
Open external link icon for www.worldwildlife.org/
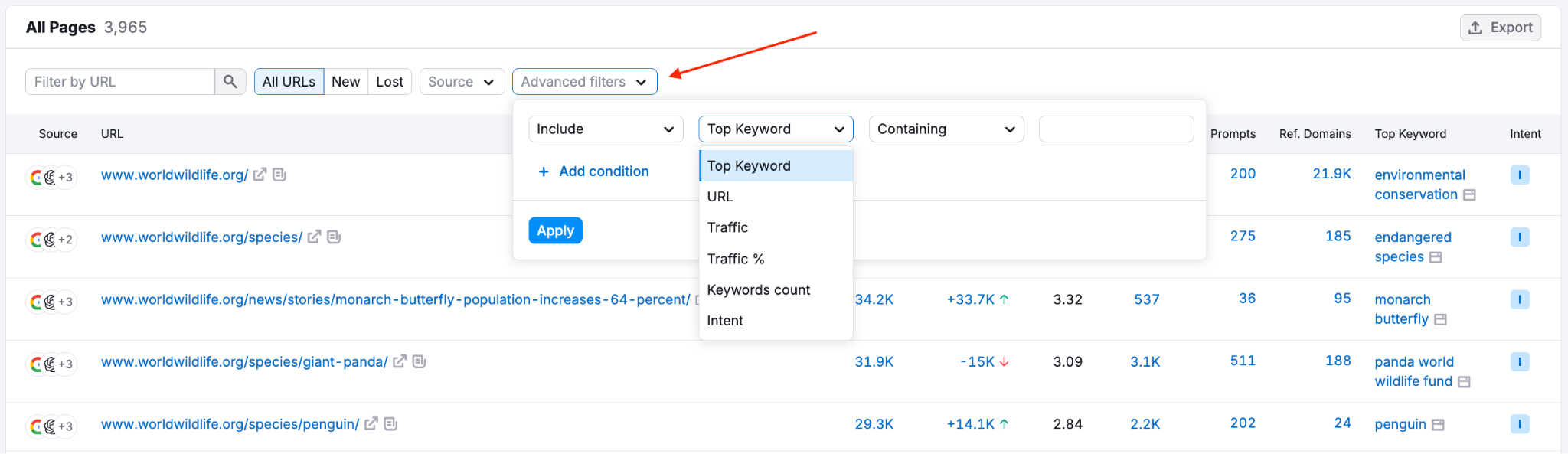click(260, 175)
